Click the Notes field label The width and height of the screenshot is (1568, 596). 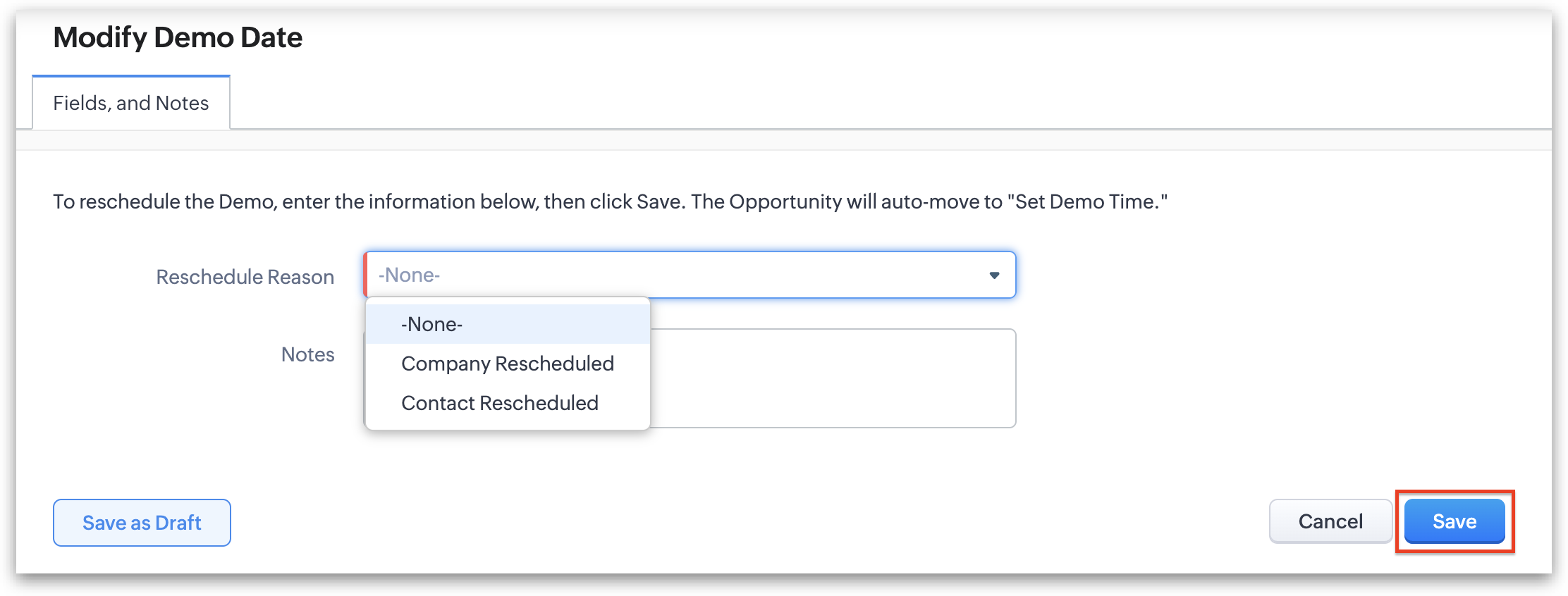click(x=307, y=354)
